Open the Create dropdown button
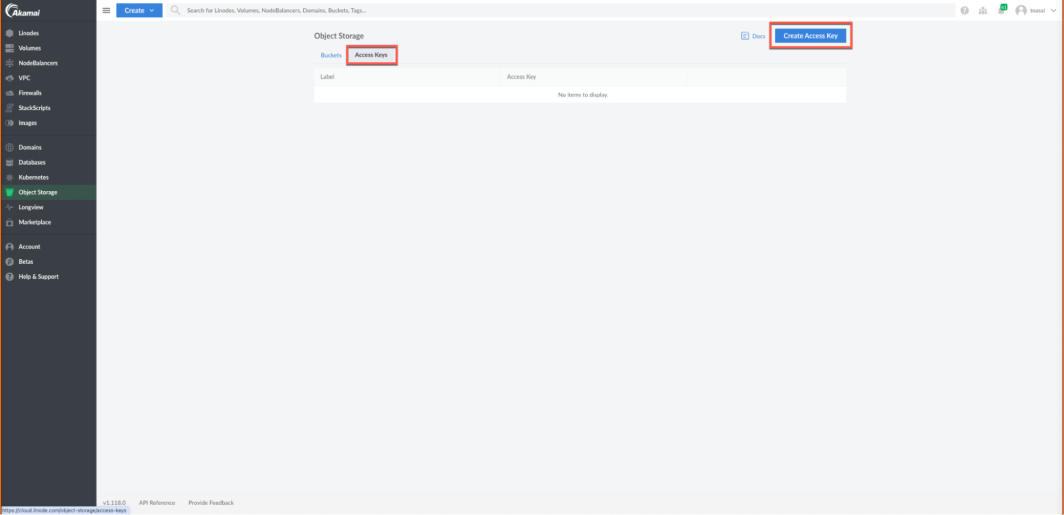 pos(138,10)
